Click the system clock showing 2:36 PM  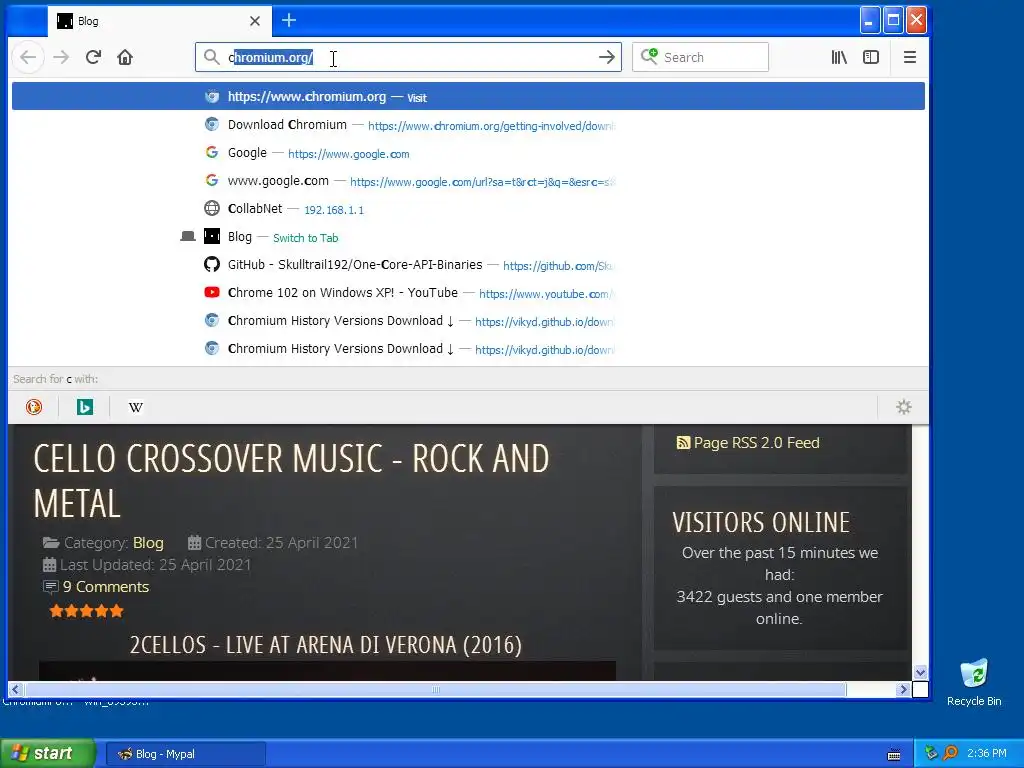pyautogui.click(x=987, y=753)
